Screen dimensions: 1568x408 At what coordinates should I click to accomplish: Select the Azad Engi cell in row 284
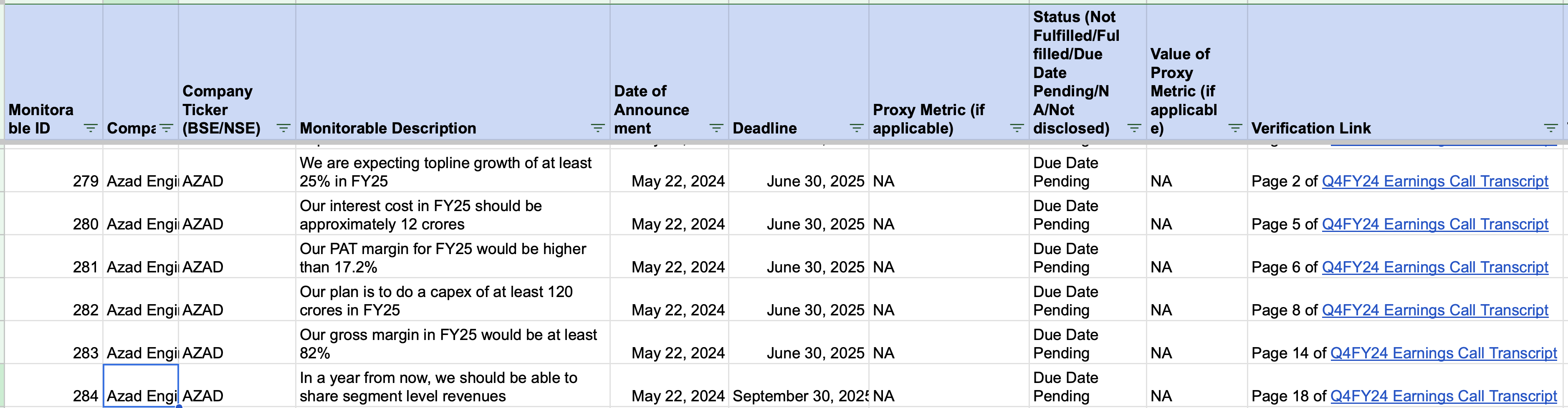click(141, 386)
